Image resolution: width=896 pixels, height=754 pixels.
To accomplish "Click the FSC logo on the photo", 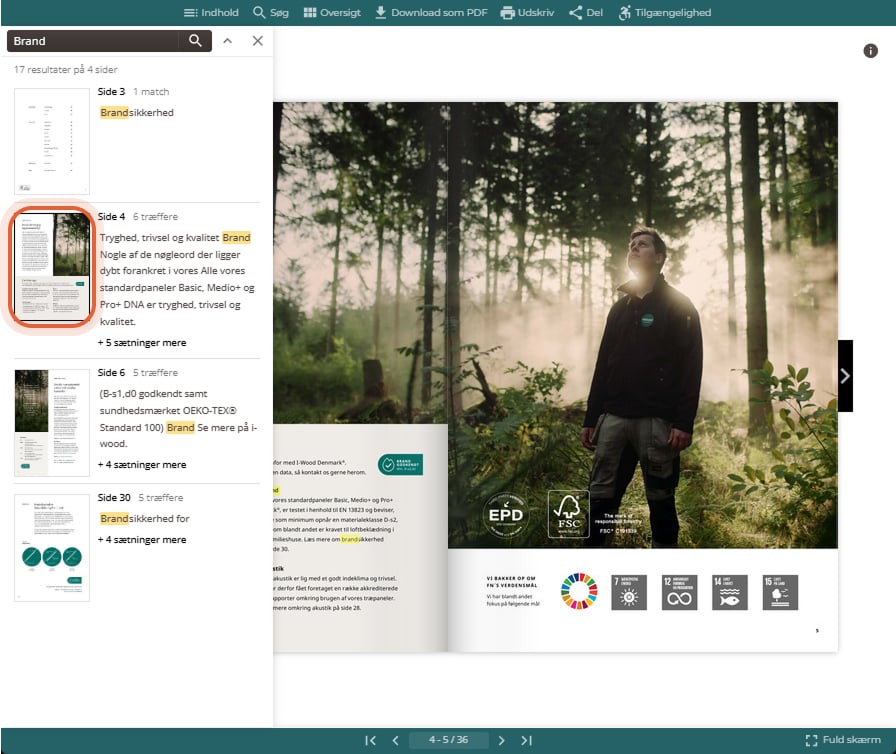I will point(569,514).
